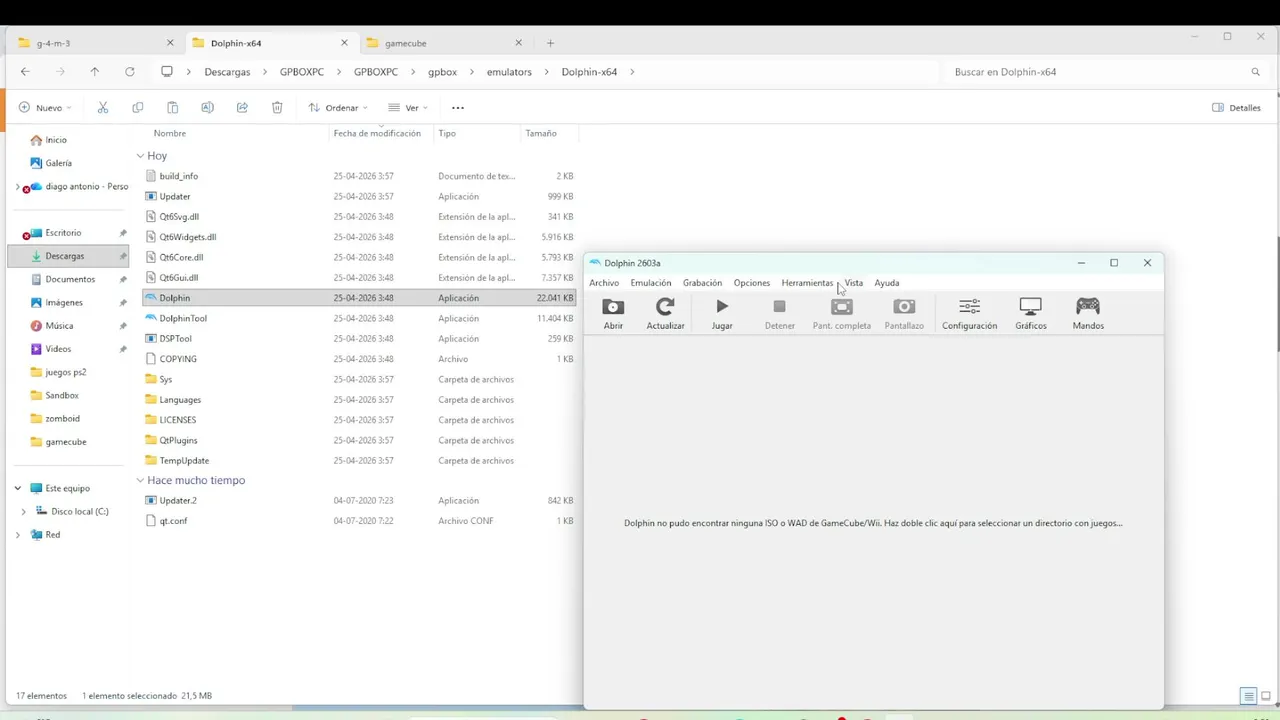Open the Ver view dropdown
This screenshot has height=720, width=1280.
click(x=408, y=108)
